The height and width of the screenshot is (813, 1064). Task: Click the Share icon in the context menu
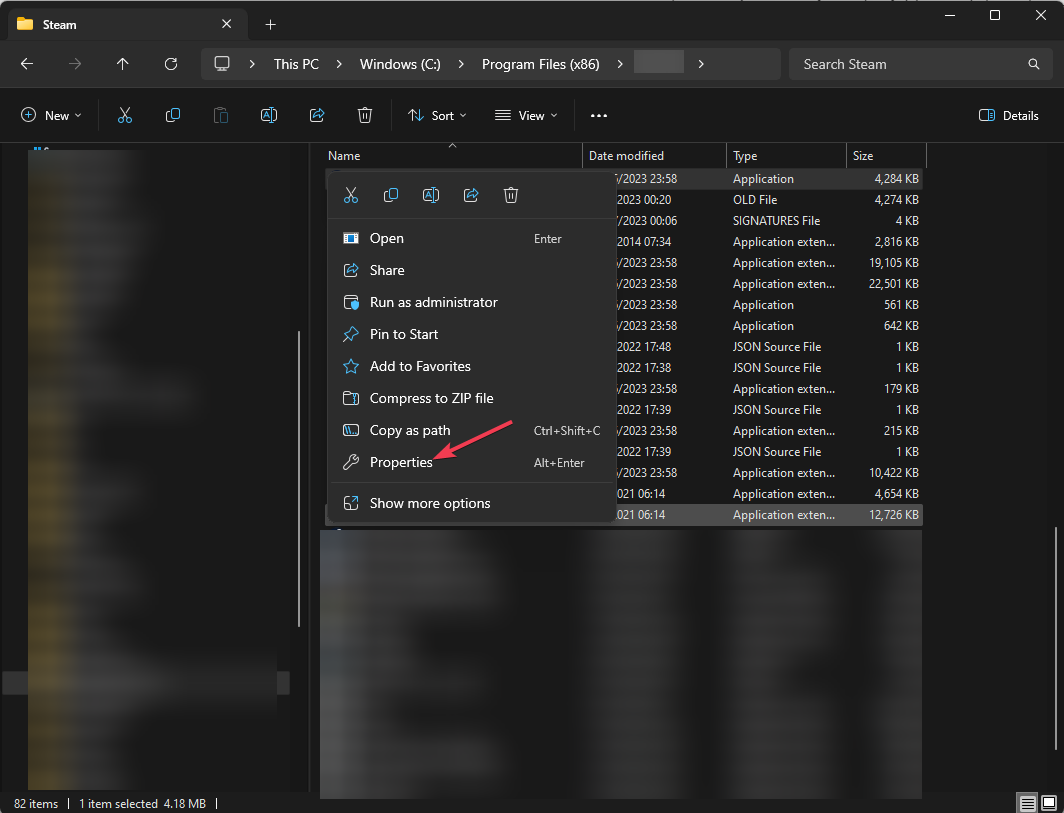[471, 195]
